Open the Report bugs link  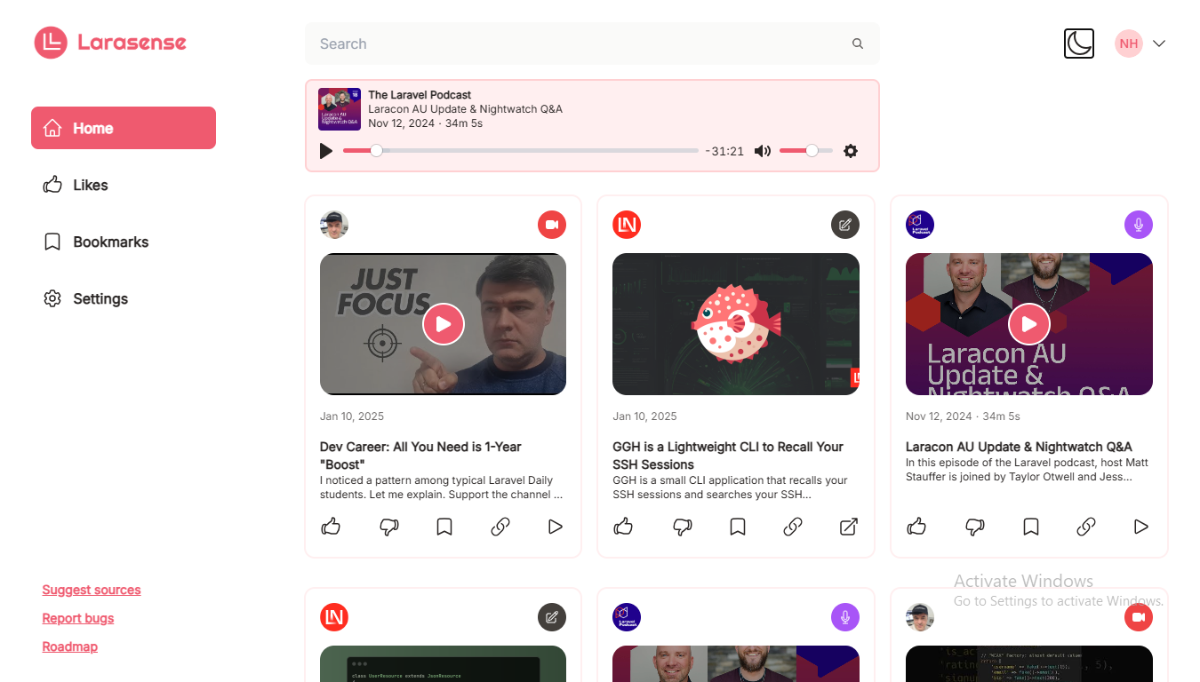(x=78, y=618)
